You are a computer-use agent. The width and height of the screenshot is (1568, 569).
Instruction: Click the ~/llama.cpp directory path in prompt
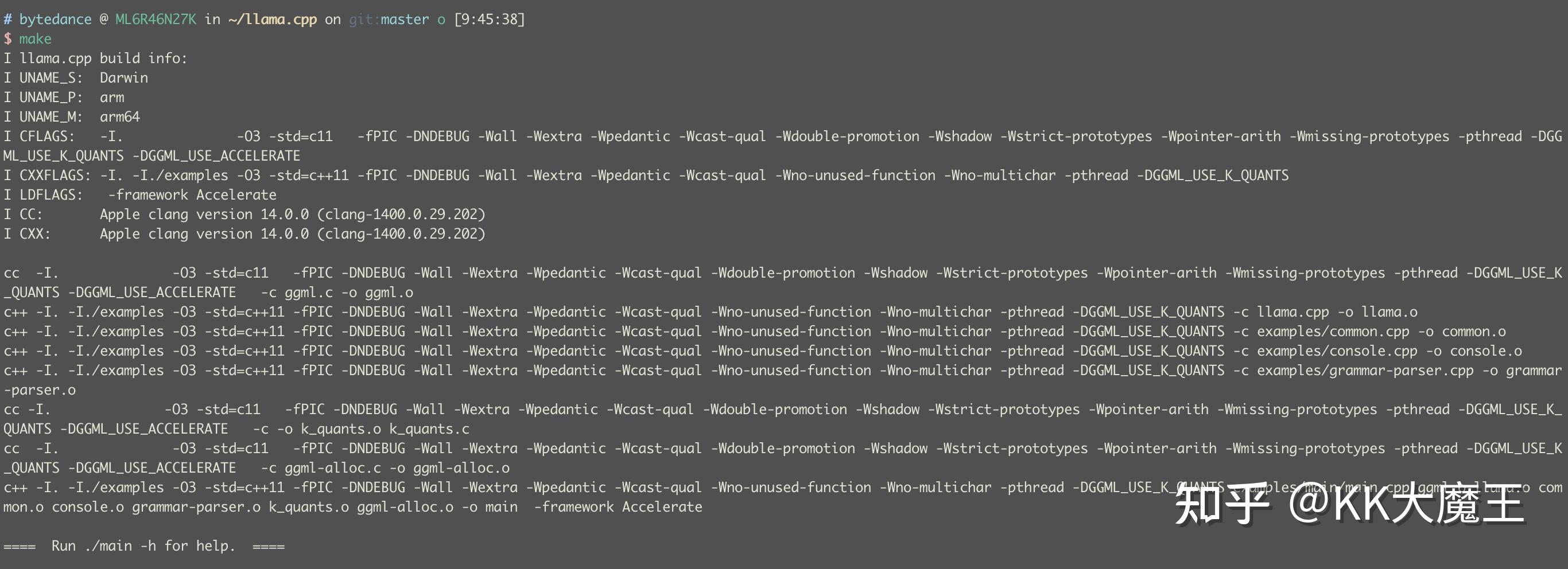pyautogui.click(x=272, y=20)
